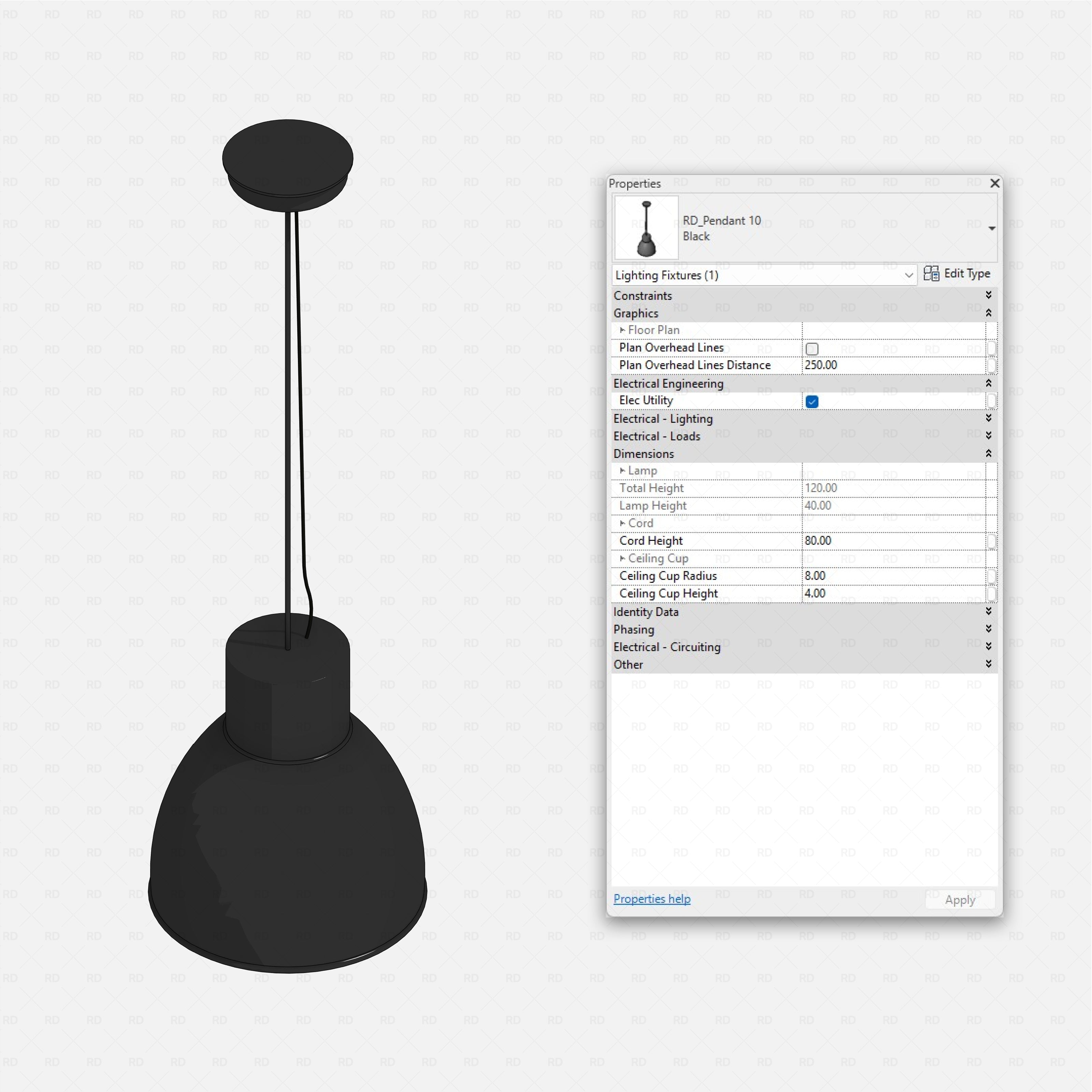The width and height of the screenshot is (1092, 1092).
Task: Expand the Floor Plan parameter group
Action: [622, 330]
